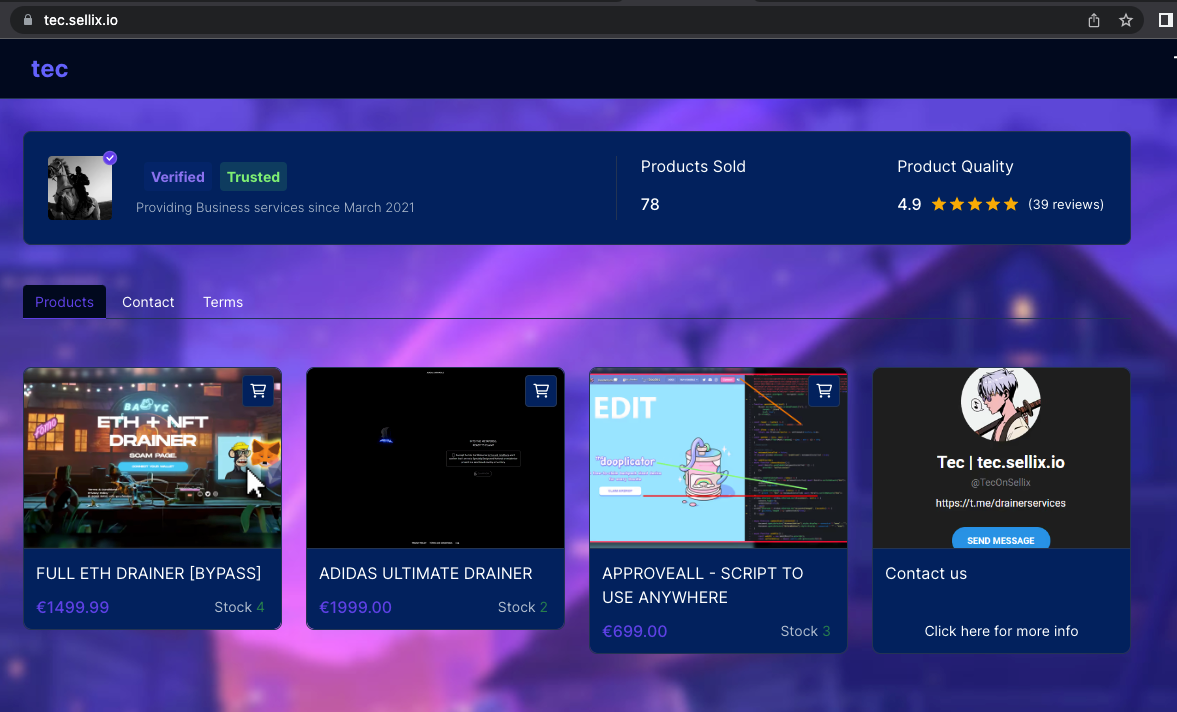Click Stock 3 label
This screenshot has width=1177, height=712.
click(x=805, y=631)
